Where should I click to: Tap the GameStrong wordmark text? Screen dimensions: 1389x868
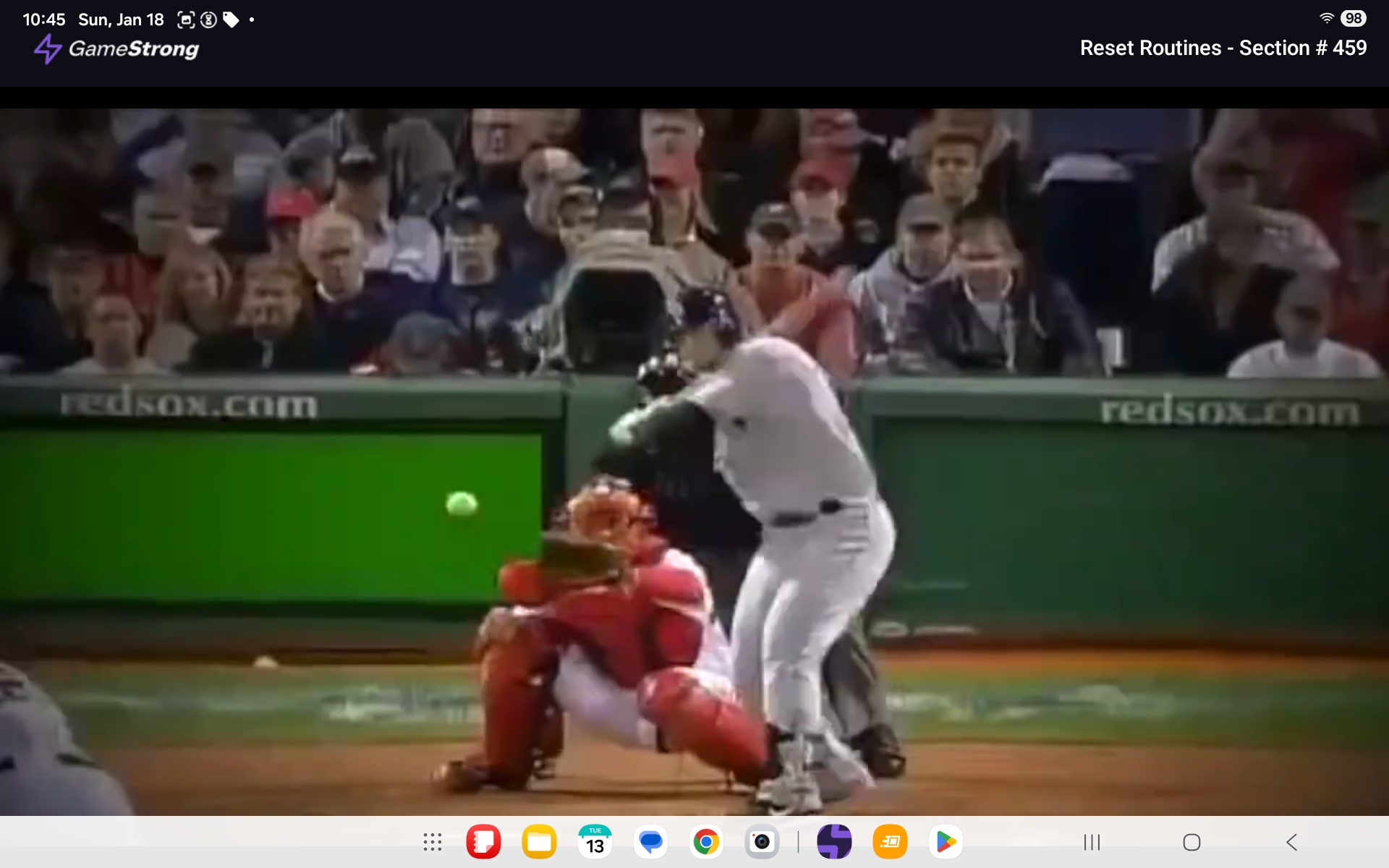(x=134, y=49)
